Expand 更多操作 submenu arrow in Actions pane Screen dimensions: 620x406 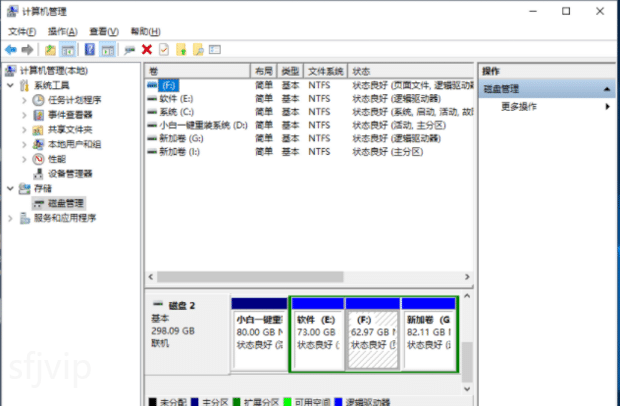(x=606, y=106)
